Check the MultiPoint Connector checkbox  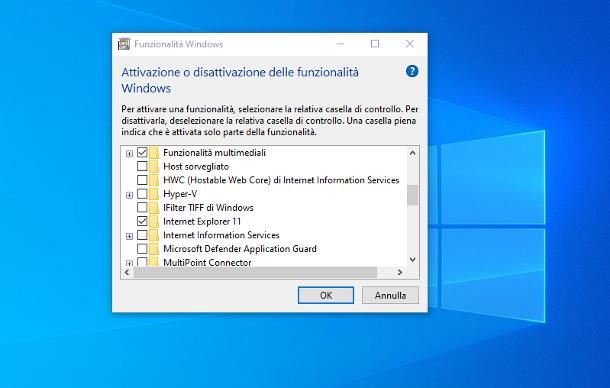click(142, 262)
